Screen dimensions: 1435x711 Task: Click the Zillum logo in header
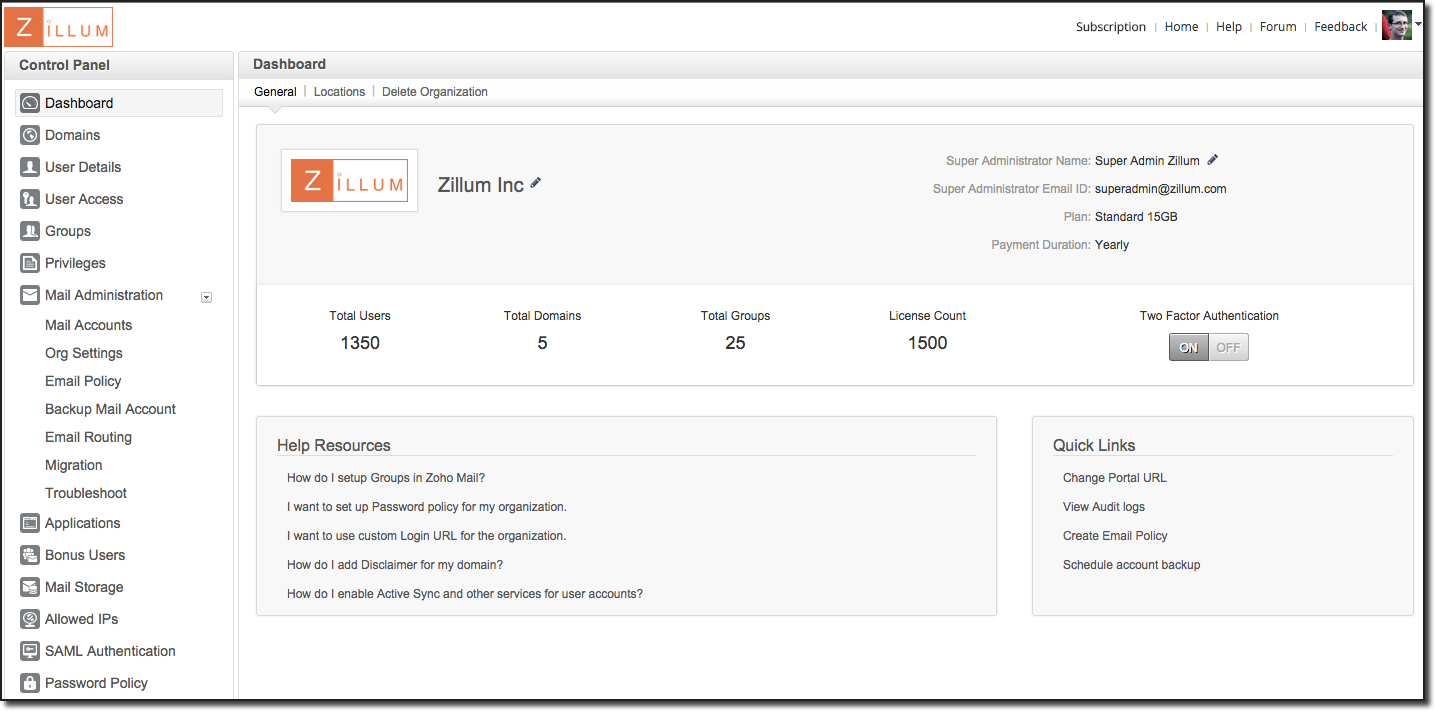pyautogui.click(x=59, y=27)
